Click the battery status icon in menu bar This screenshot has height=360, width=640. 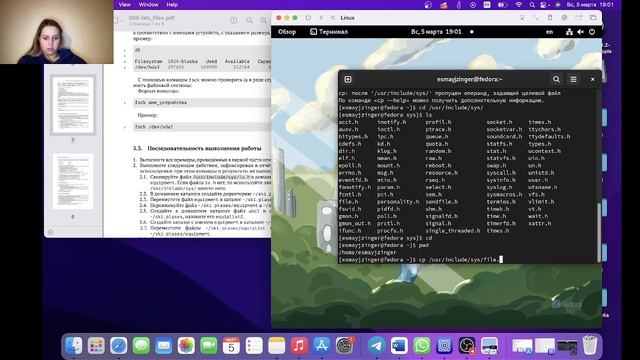[502, 5]
